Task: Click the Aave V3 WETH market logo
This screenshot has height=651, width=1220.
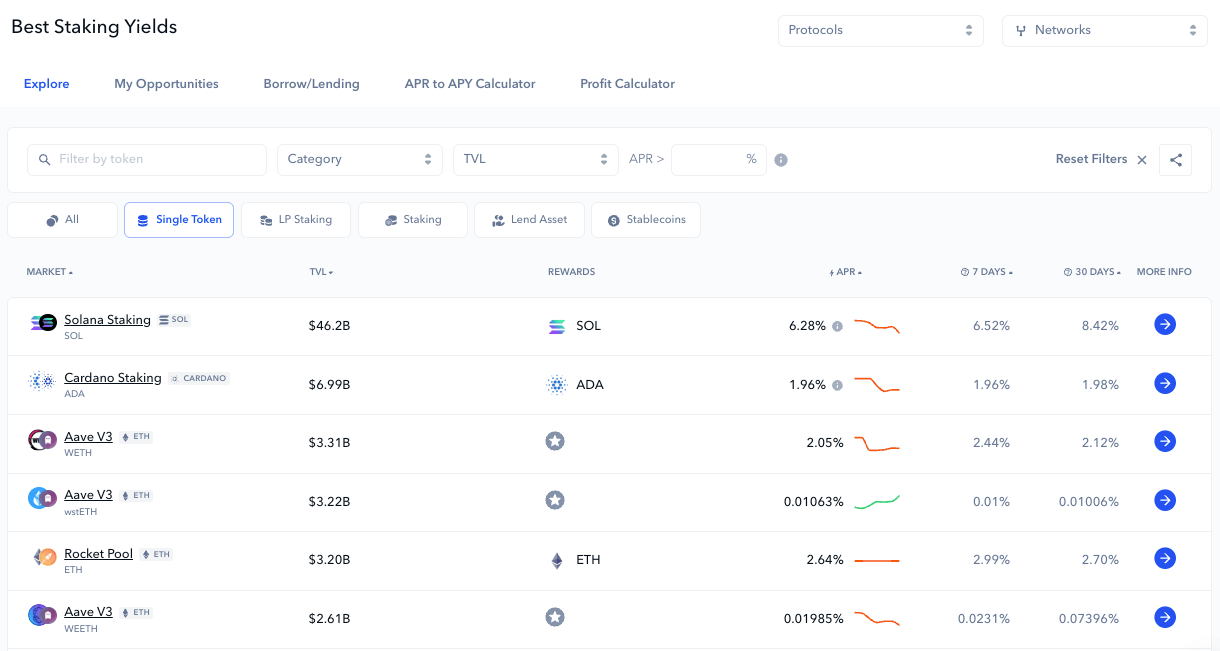Action: tap(43, 440)
